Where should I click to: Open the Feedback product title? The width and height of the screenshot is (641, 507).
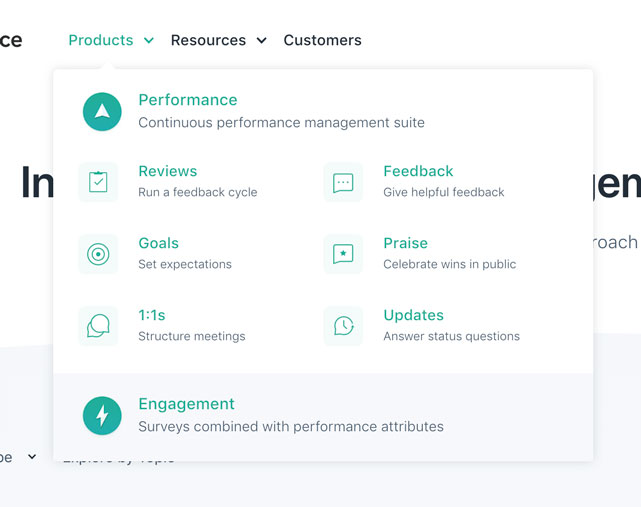[x=418, y=171]
